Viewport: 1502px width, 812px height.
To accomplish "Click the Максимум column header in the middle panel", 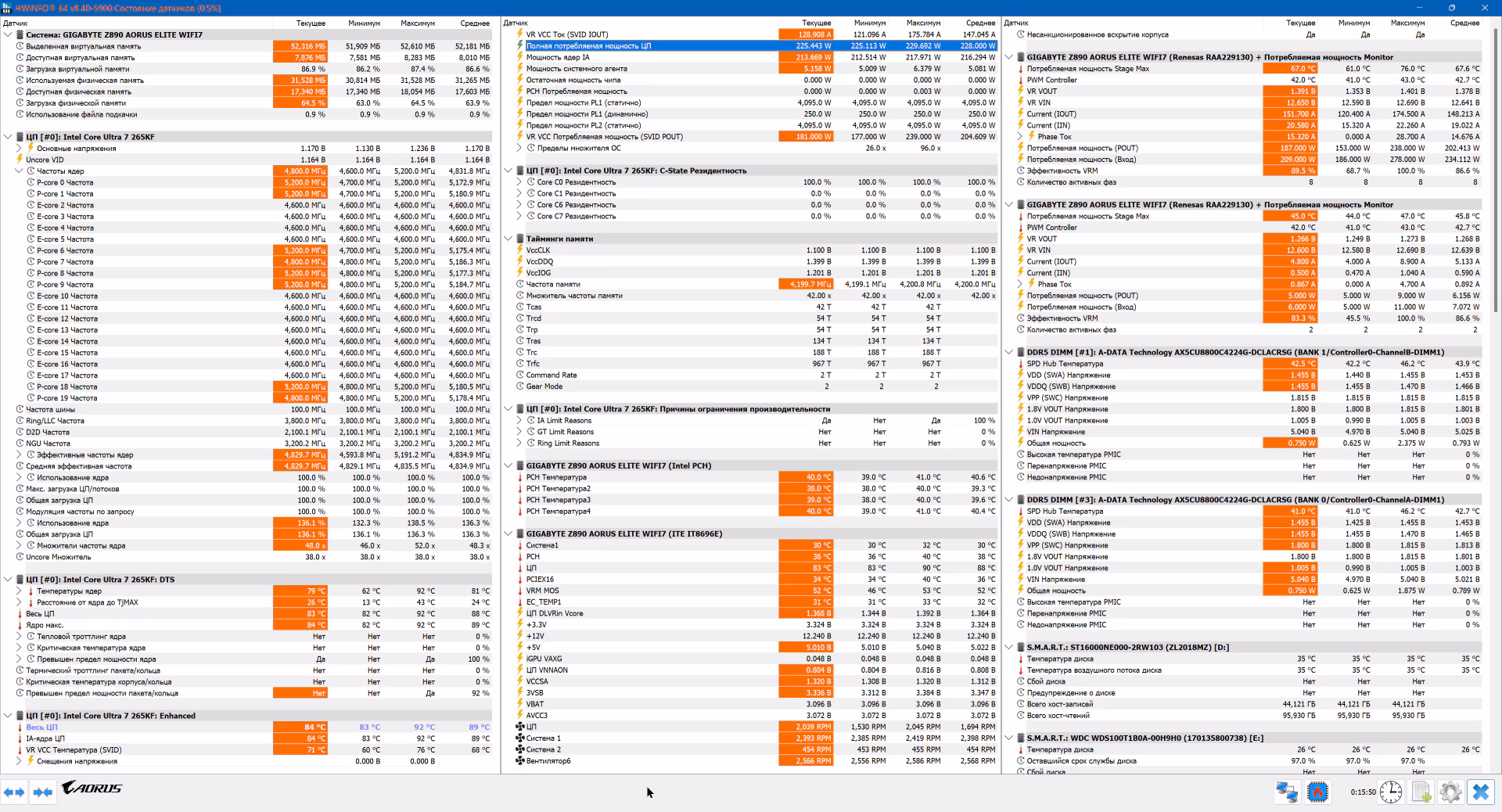I will [x=923, y=23].
